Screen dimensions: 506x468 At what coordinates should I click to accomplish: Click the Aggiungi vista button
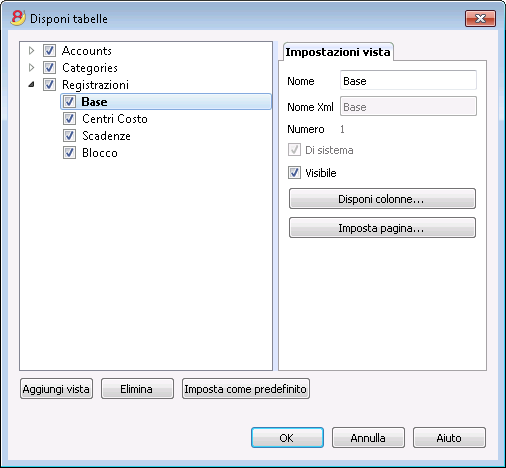tap(56, 389)
